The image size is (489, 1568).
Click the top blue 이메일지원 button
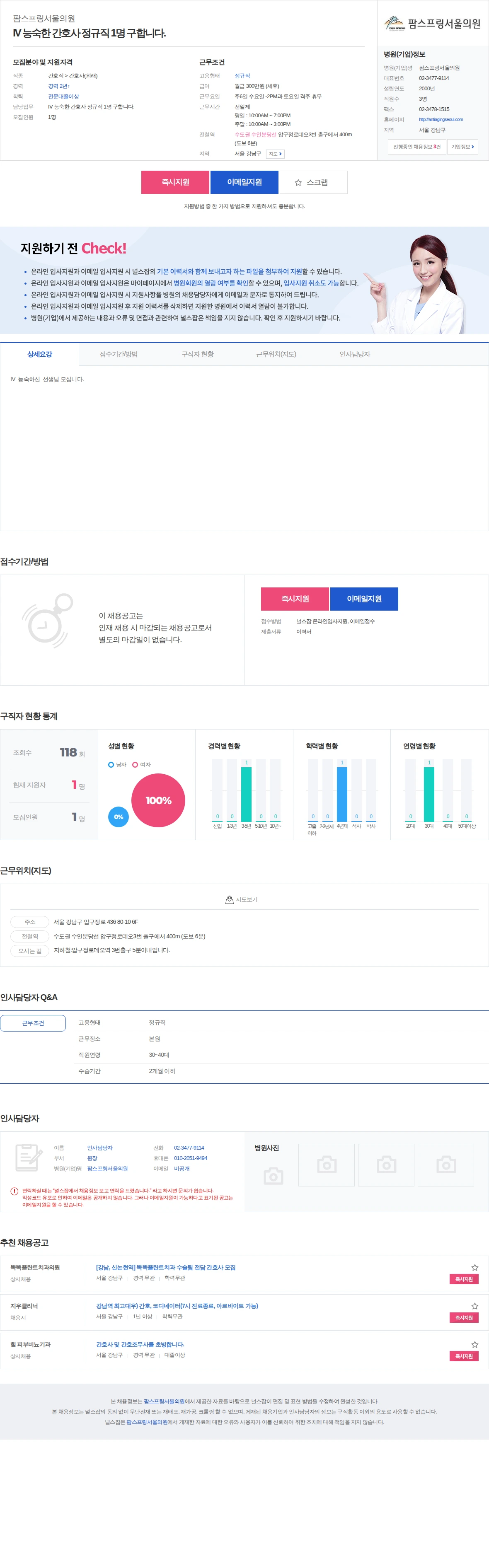(x=244, y=182)
